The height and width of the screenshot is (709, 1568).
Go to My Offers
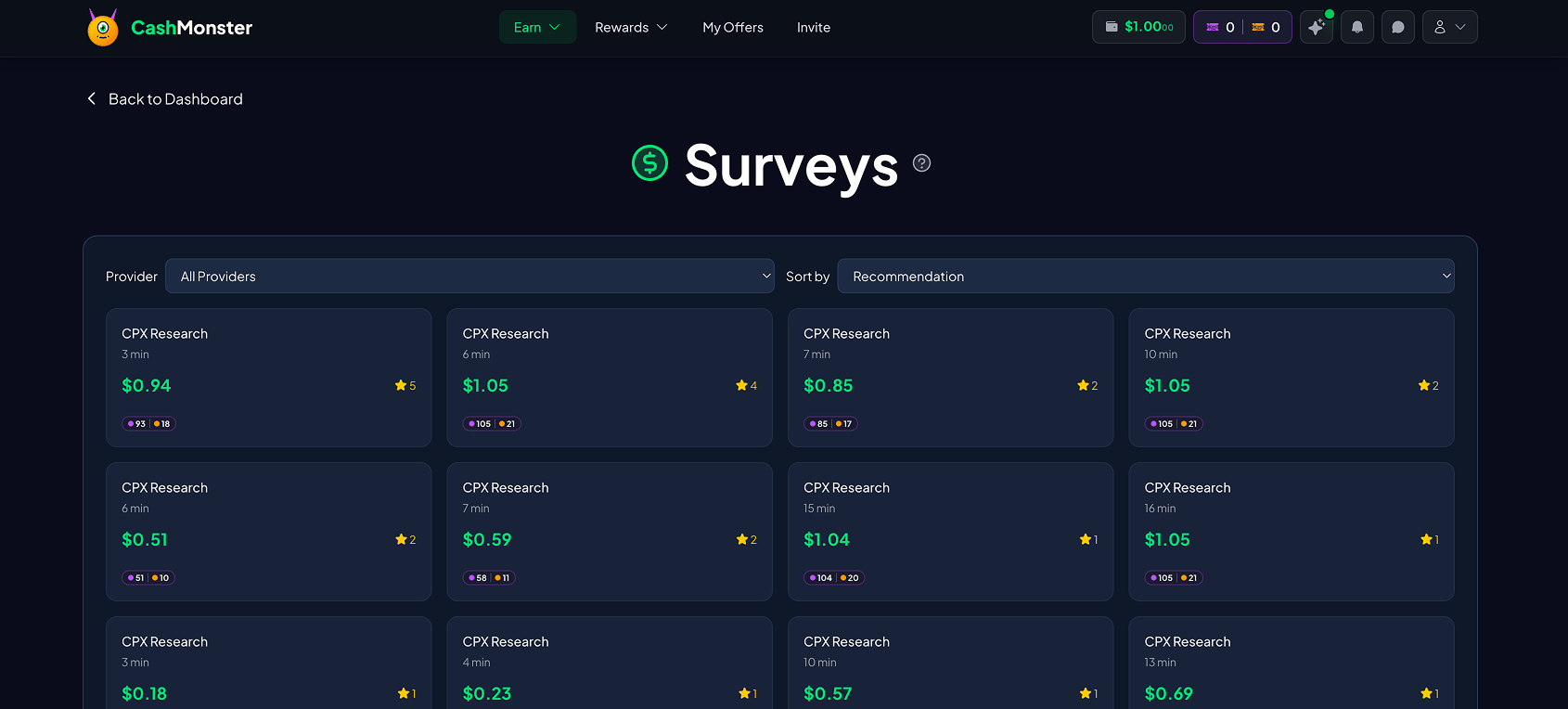point(733,27)
